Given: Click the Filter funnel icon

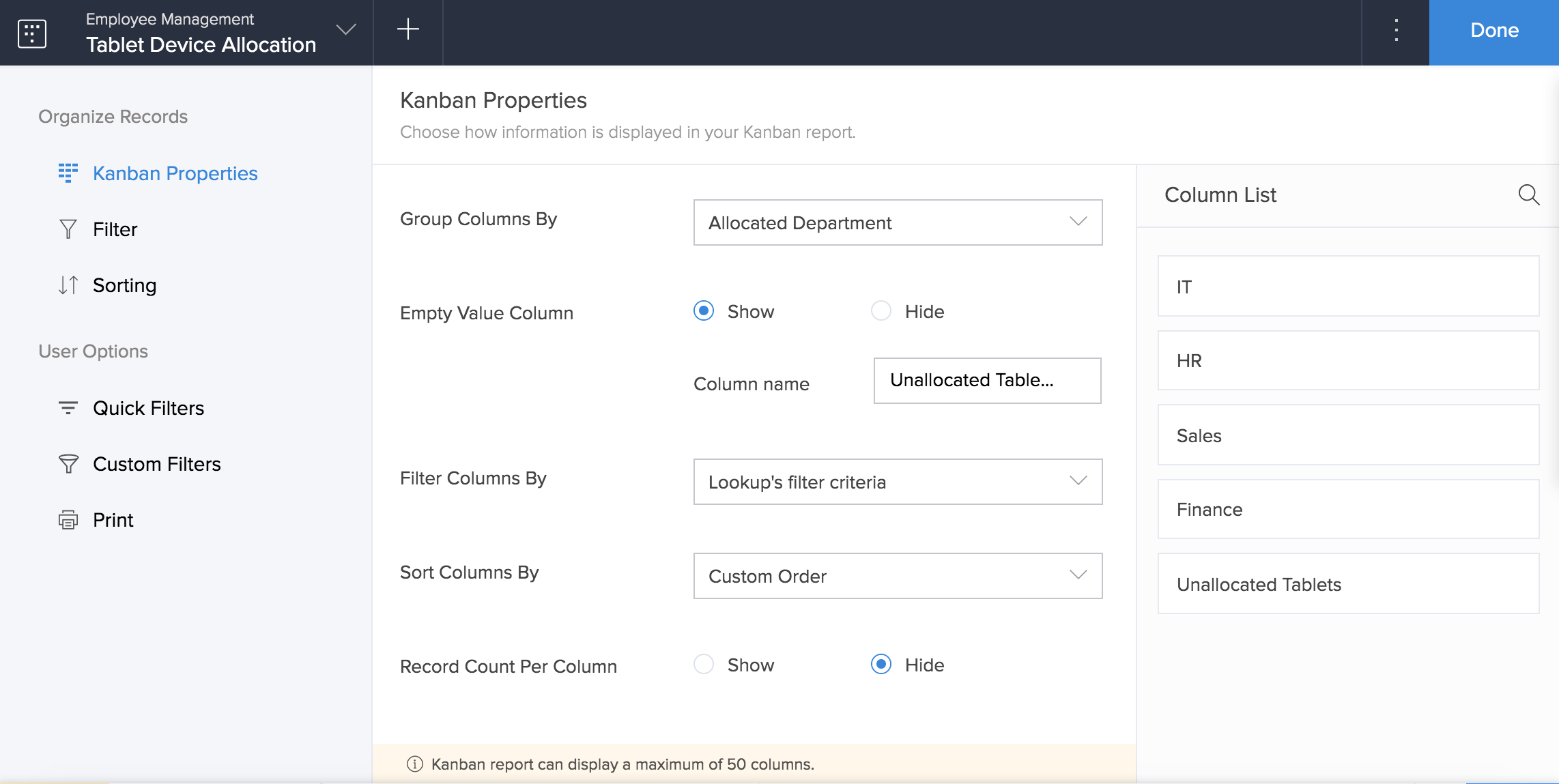Looking at the screenshot, I should click(68, 229).
